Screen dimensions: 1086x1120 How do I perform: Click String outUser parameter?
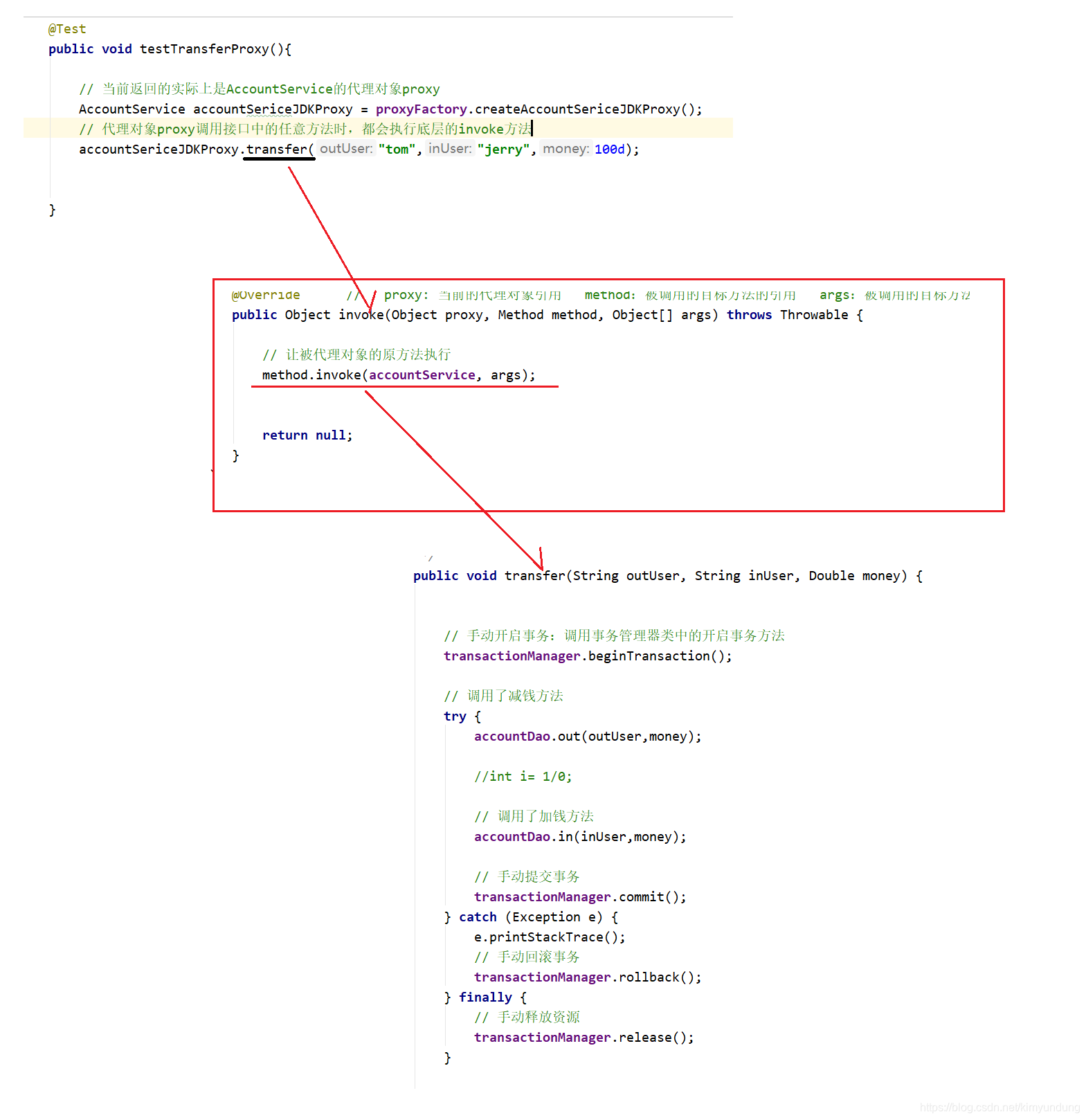(626, 576)
